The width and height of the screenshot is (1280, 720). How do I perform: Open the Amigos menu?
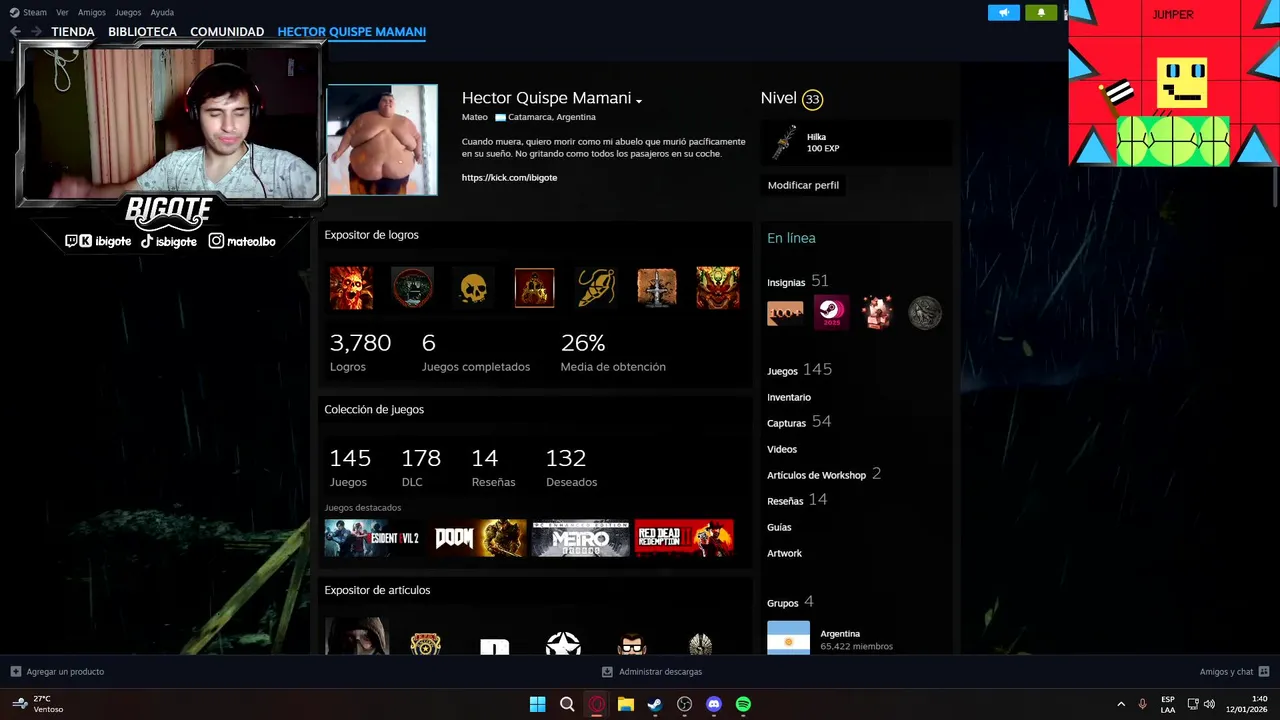(x=92, y=12)
